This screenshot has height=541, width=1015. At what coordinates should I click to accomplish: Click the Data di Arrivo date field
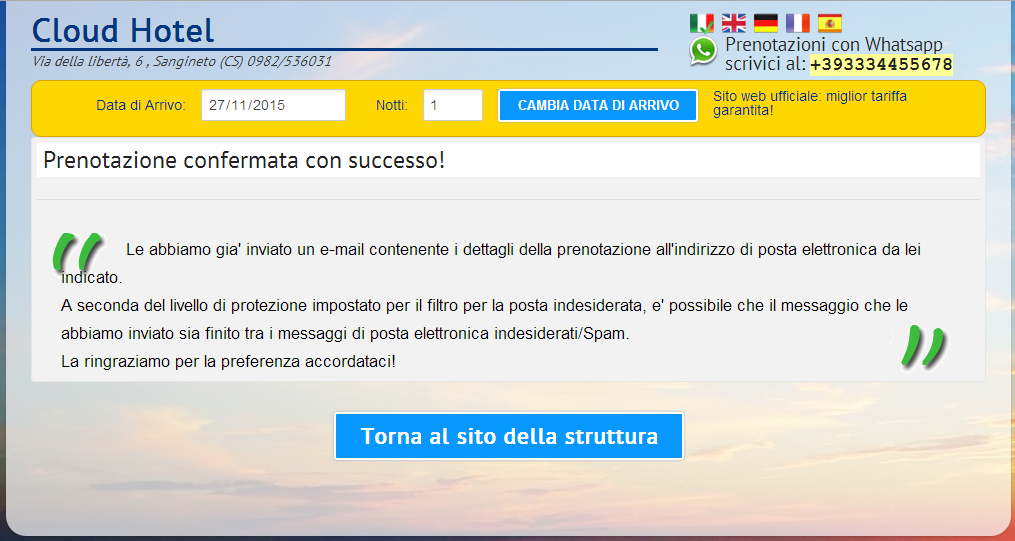[x=273, y=105]
